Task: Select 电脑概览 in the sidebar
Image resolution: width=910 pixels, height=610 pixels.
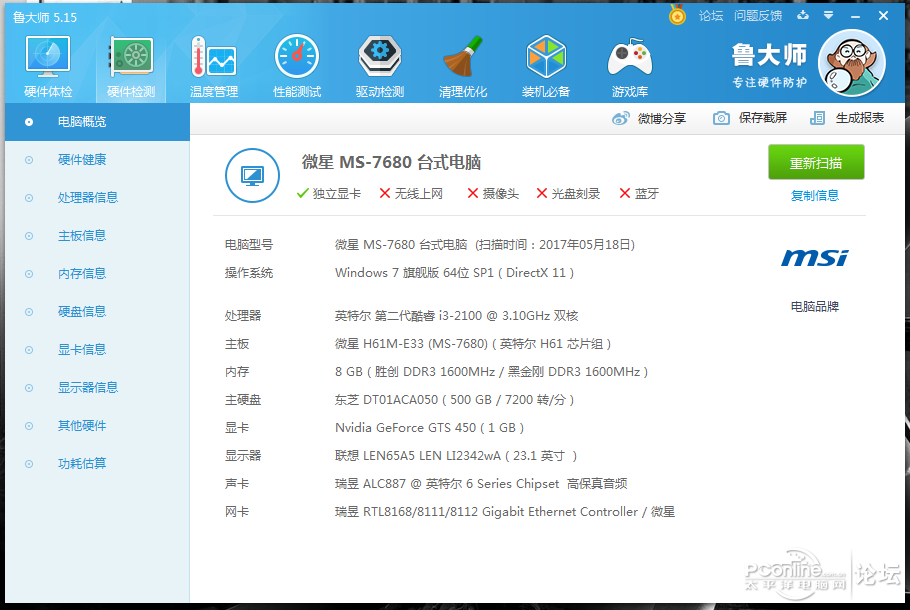Action: pyautogui.click(x=98, y=122)
